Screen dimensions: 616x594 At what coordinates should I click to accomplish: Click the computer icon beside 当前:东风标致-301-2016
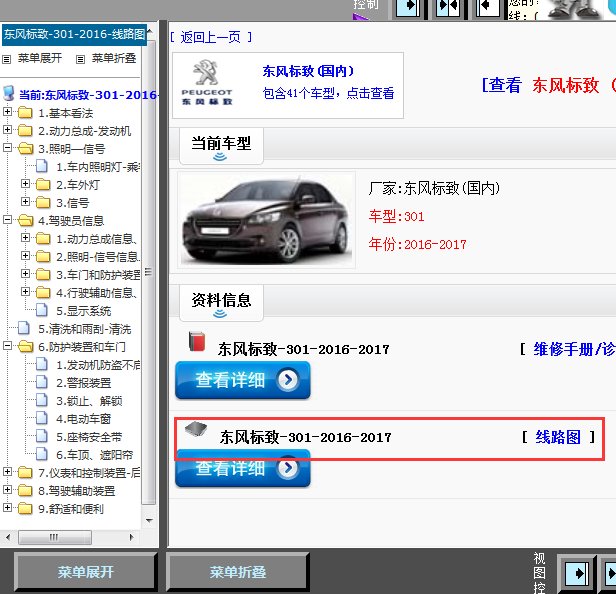click(9, 94)
